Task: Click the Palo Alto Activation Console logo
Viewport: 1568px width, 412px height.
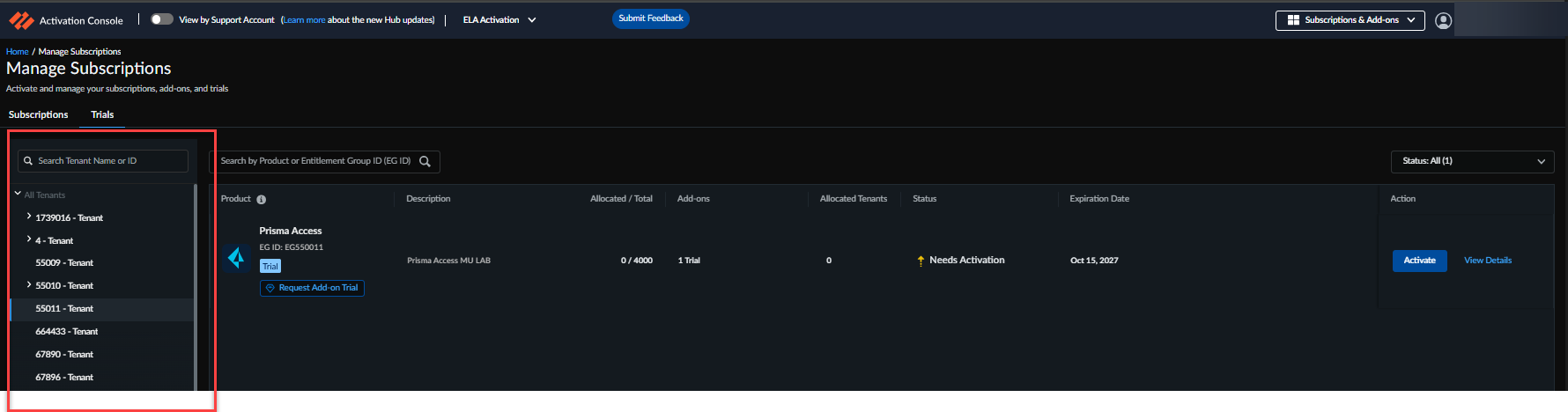Action: click(x=21, y=20)
